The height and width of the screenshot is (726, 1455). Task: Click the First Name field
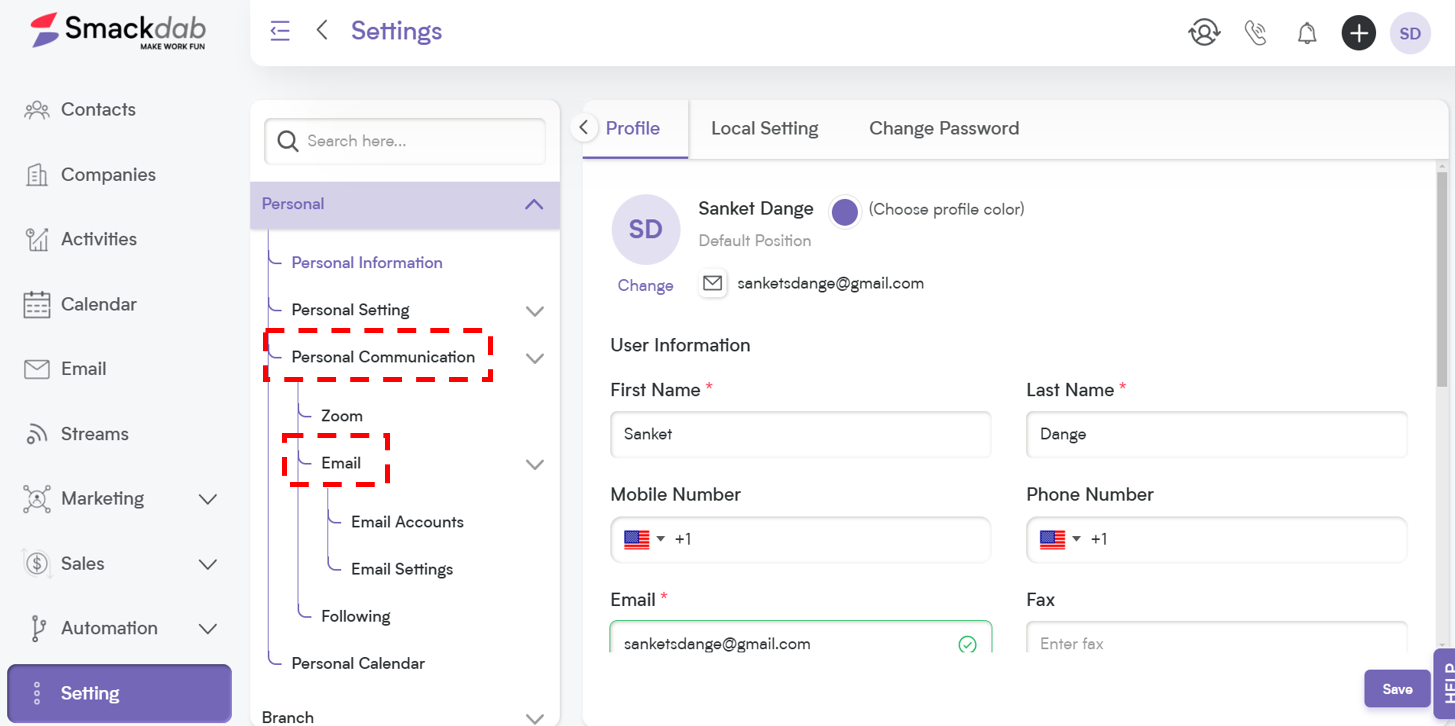coord(800,434)
